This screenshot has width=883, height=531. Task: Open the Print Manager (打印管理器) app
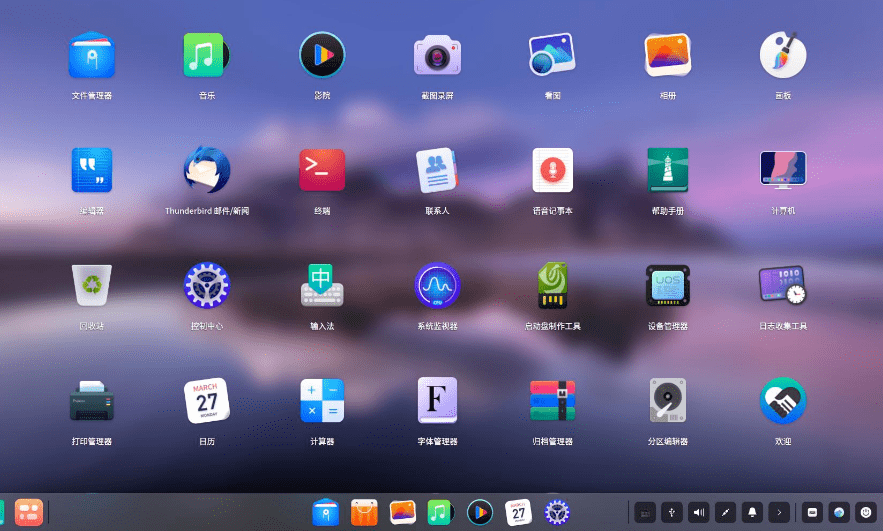click(x=92, y=401)
